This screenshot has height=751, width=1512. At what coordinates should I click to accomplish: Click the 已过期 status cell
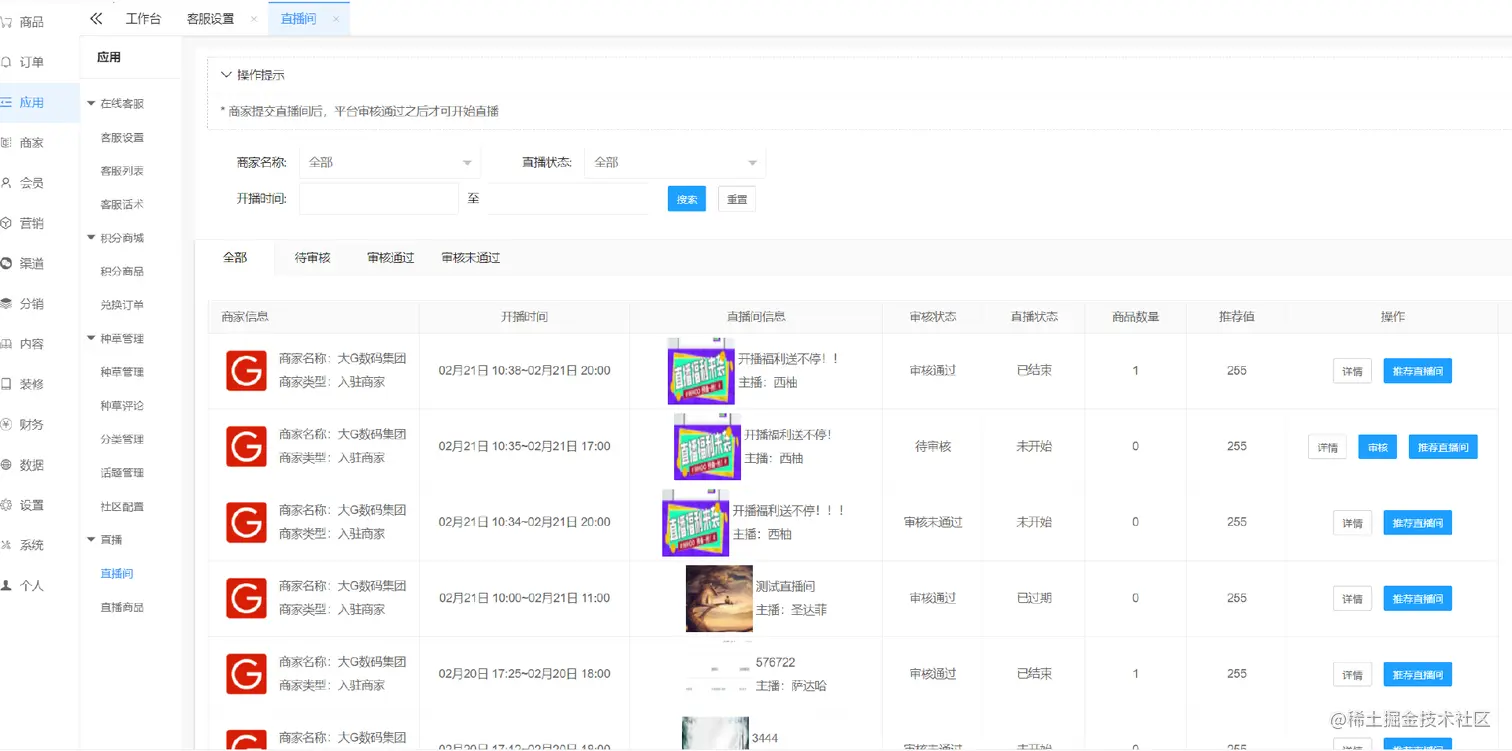pos(1034,599)
